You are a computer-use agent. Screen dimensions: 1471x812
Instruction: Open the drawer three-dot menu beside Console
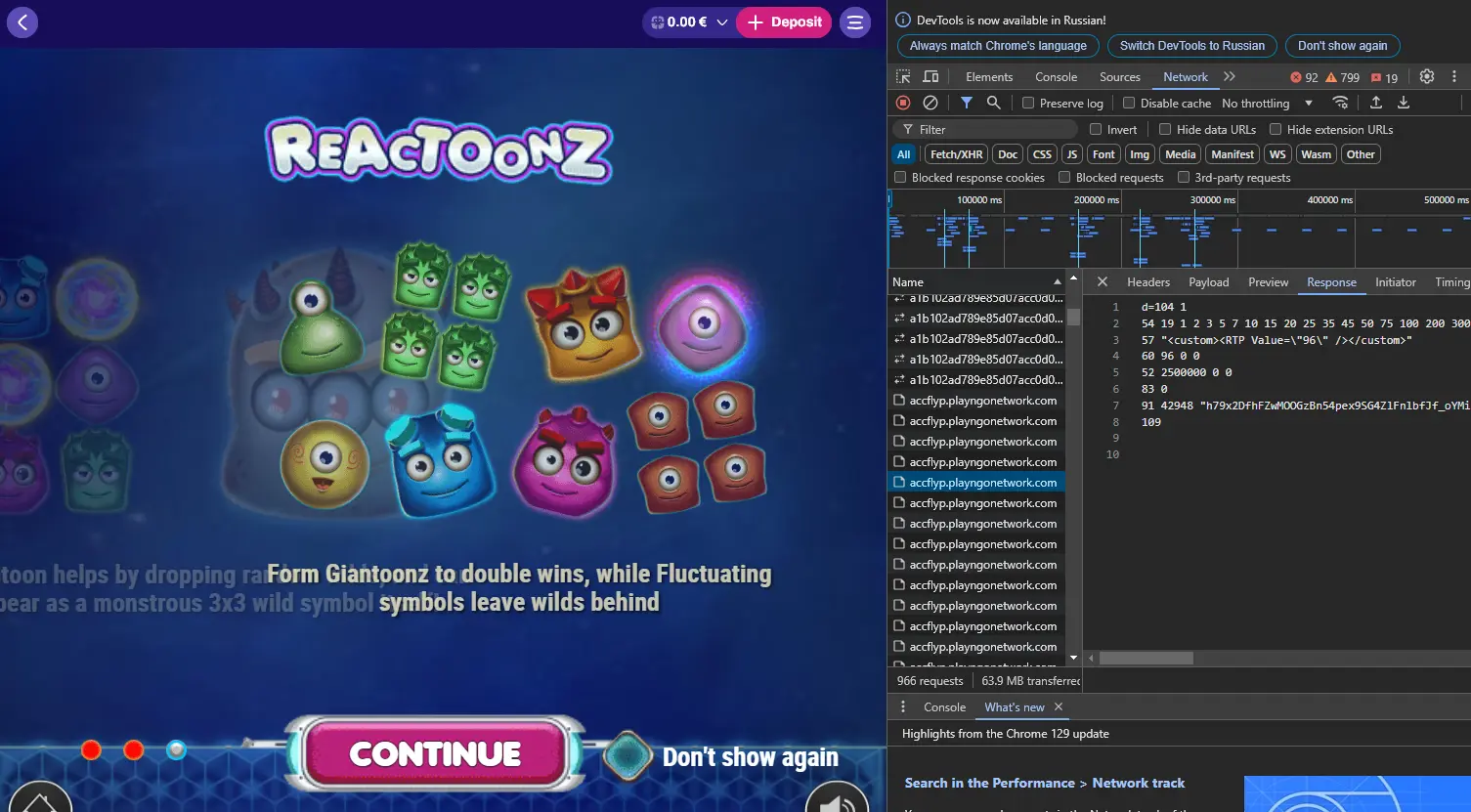(x=903, y=706)
